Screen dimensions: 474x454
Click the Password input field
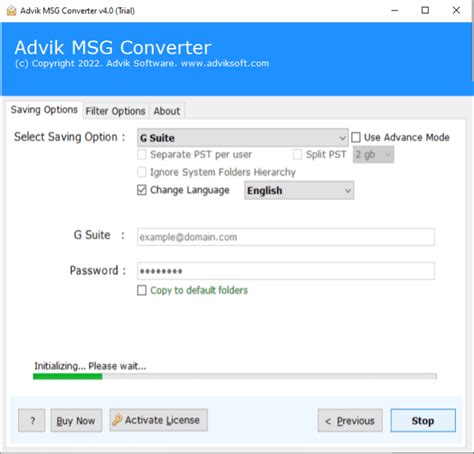coord(286,271)
